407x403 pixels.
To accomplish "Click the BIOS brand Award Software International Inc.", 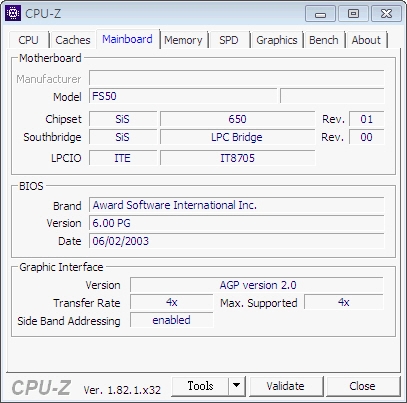I will point(237,205).
